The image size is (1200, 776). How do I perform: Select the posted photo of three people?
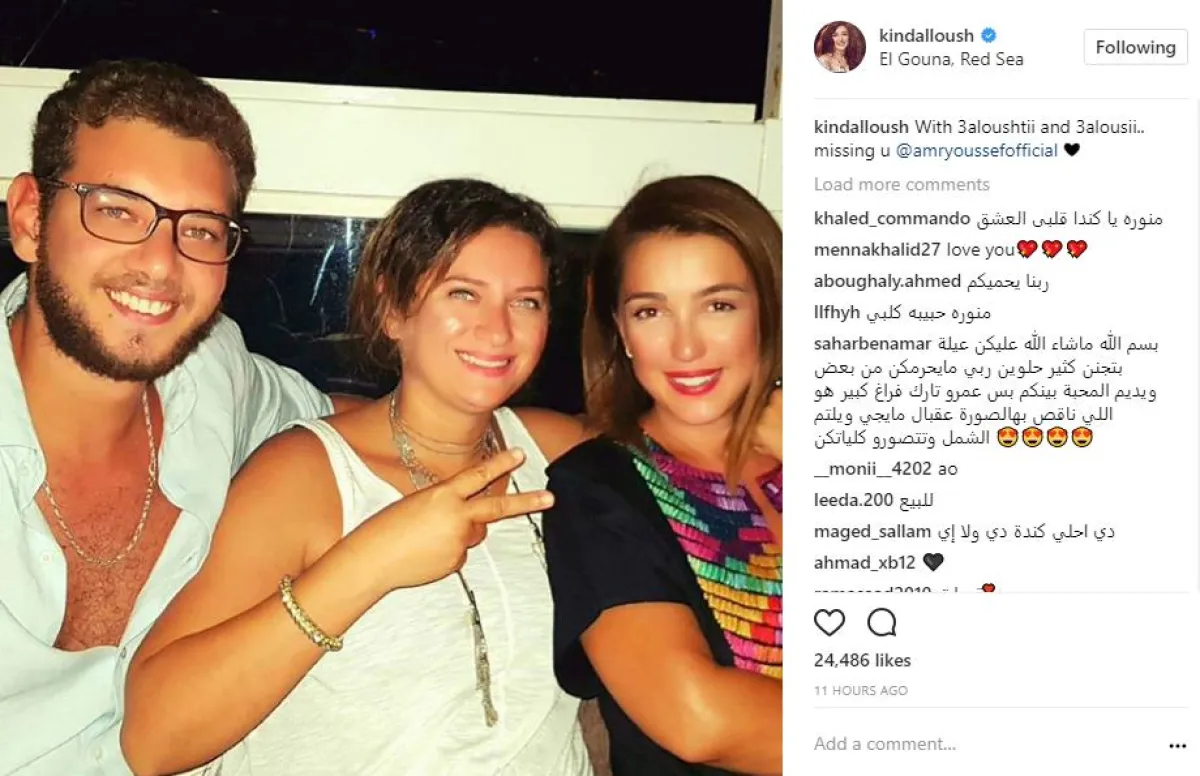tap(391, 388)
